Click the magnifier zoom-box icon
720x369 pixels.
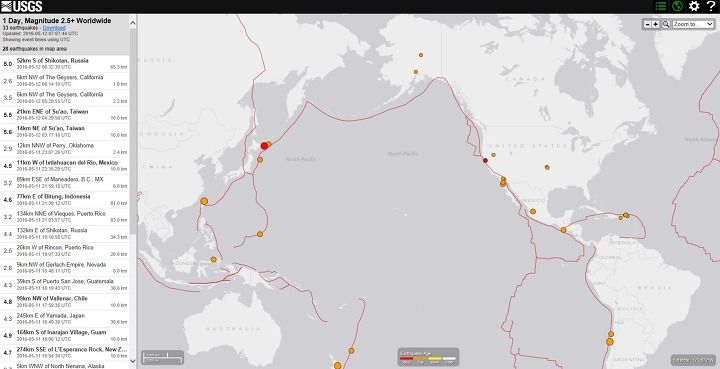tap(666, 24)
